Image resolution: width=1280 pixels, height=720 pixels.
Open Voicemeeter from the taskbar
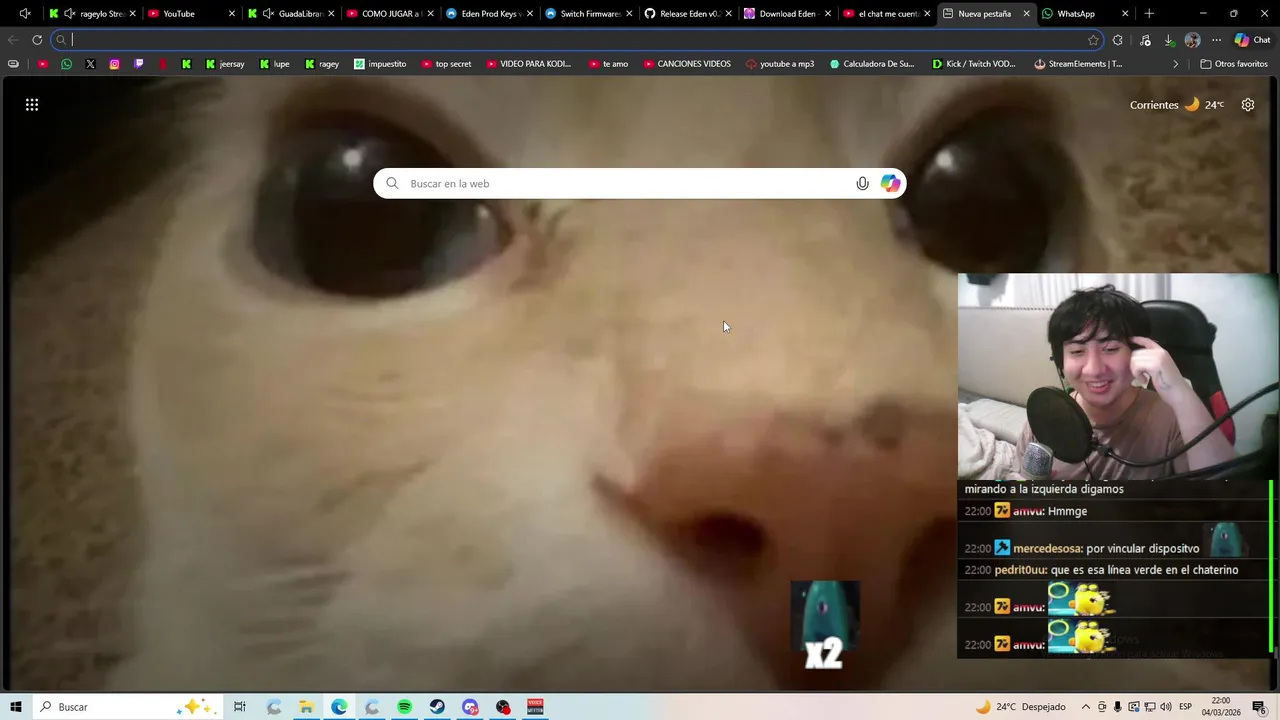pos(535,707)
